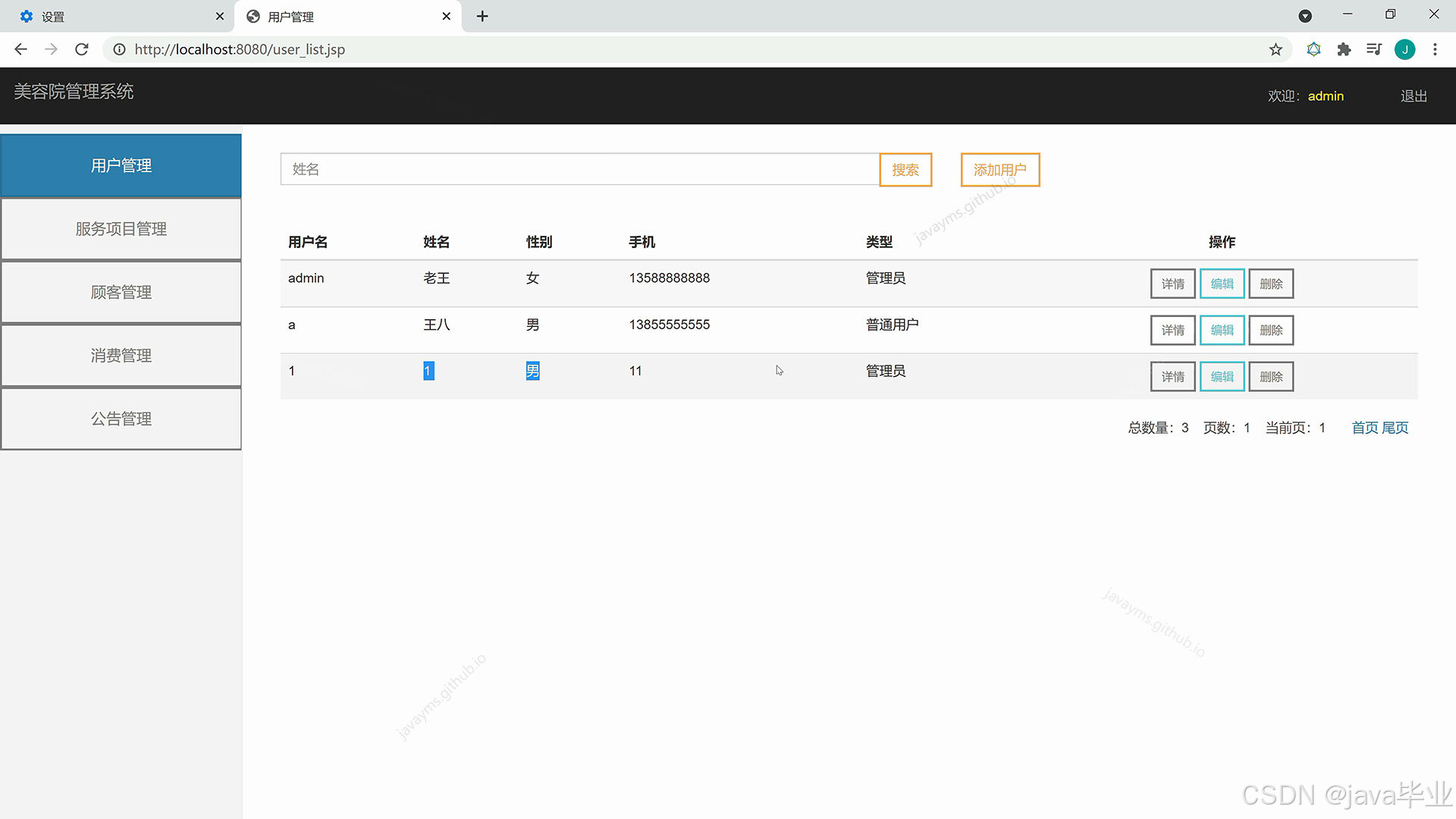
Task: Click the name 王八
Action: 437,325
